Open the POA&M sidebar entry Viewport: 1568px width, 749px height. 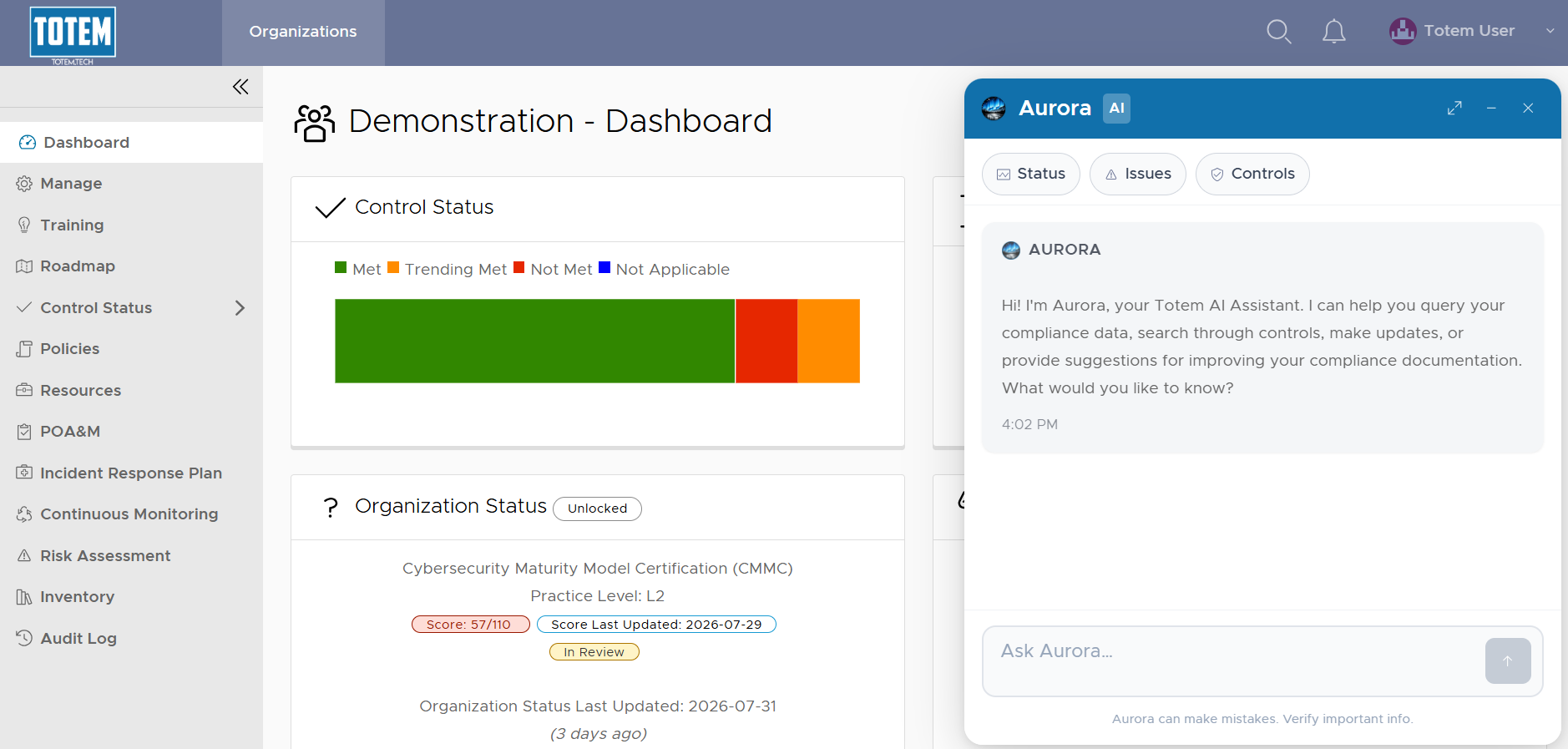pyautogui.click(x=131, y=432)
